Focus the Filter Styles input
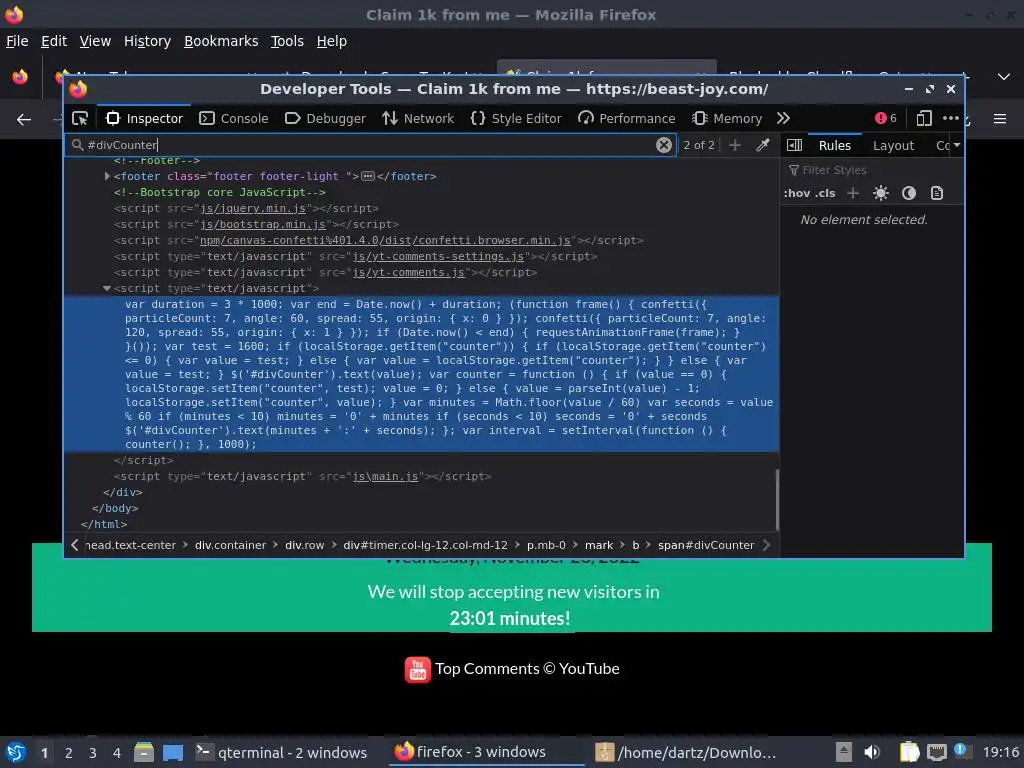1024x768 pixels. pyautogui.click(x=872, y=170)
